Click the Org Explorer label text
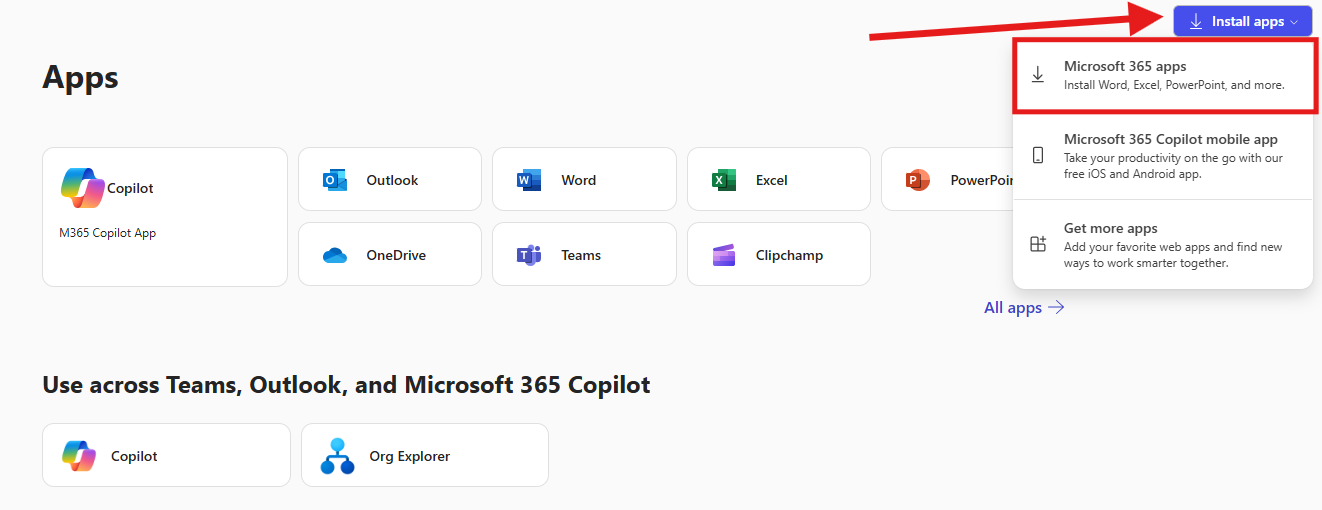 [x=409, y=456]
